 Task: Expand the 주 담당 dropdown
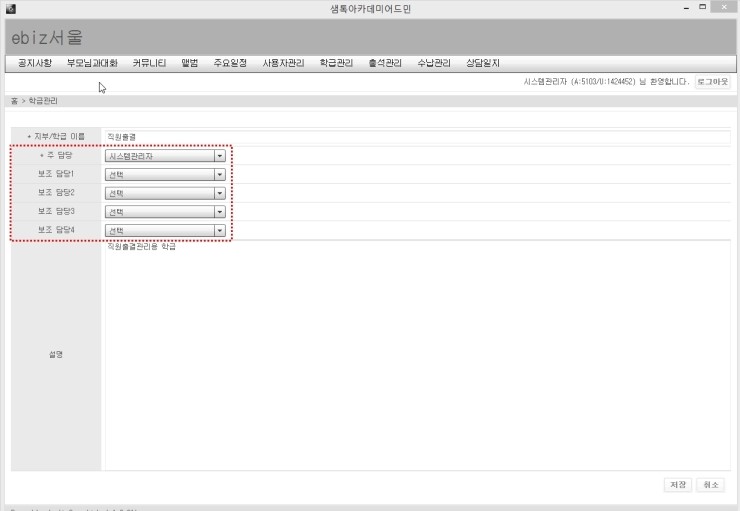click(x=165, y=156)
